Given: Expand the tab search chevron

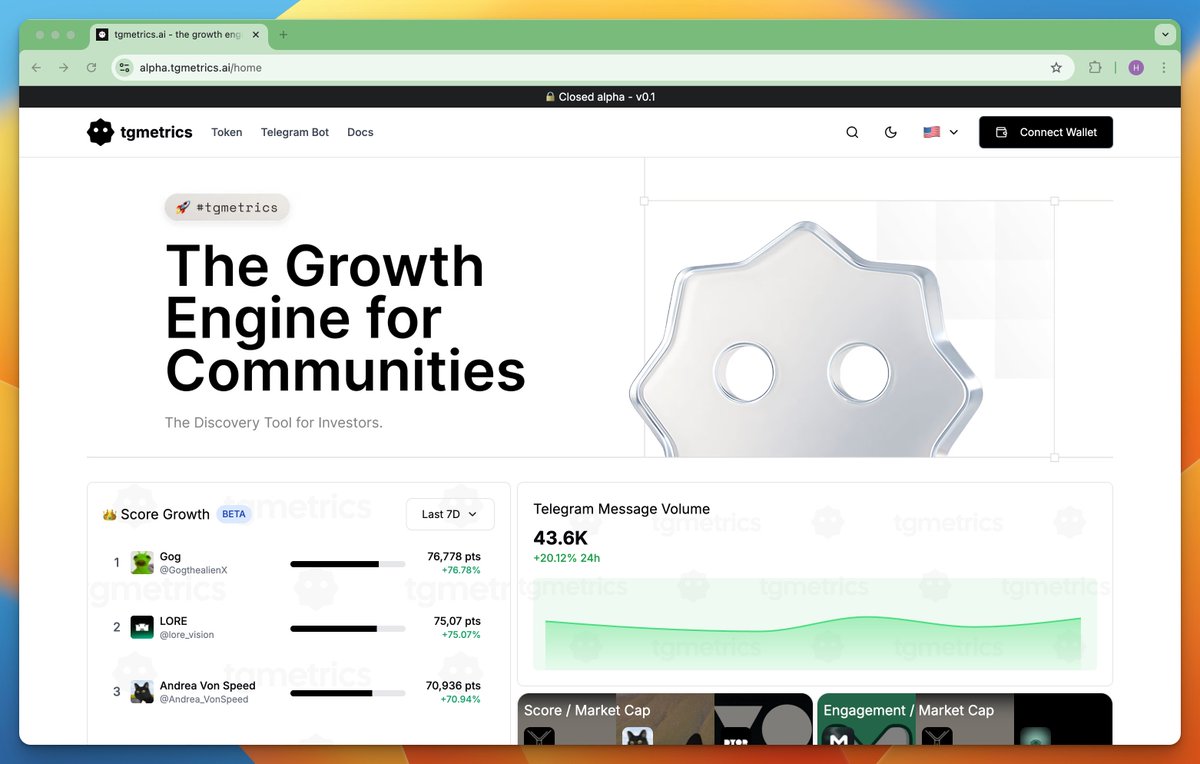Looking at the screenshot, I should point(1164,34).
